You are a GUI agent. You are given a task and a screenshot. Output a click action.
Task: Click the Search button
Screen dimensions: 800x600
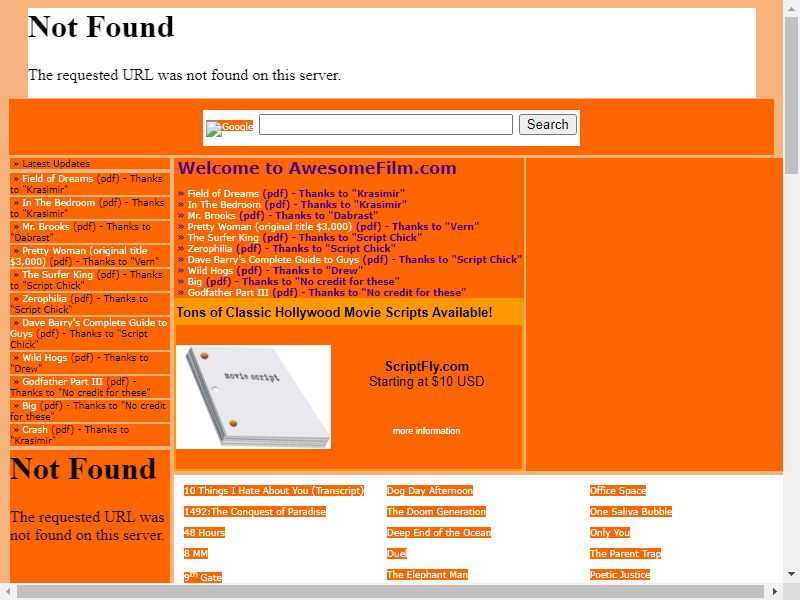[x=547, y=124]
